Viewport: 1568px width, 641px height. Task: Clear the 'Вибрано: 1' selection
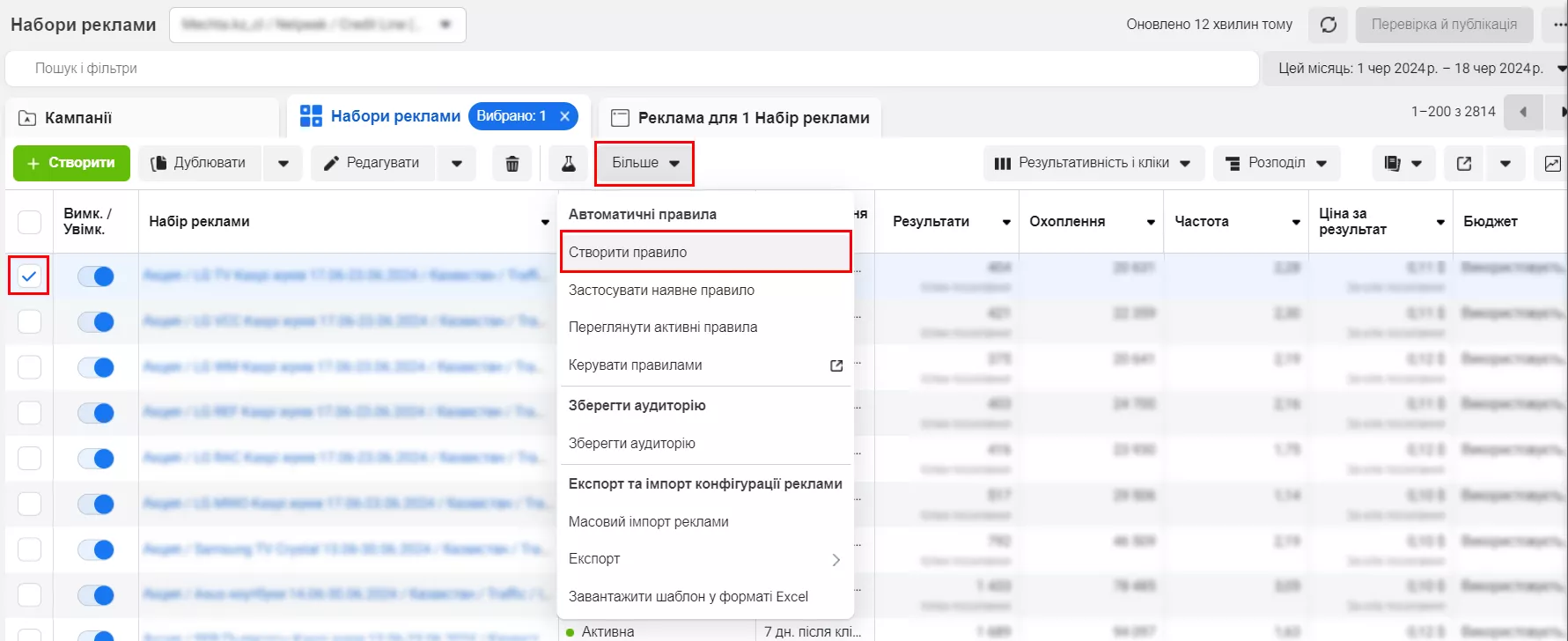click(565, 116)
